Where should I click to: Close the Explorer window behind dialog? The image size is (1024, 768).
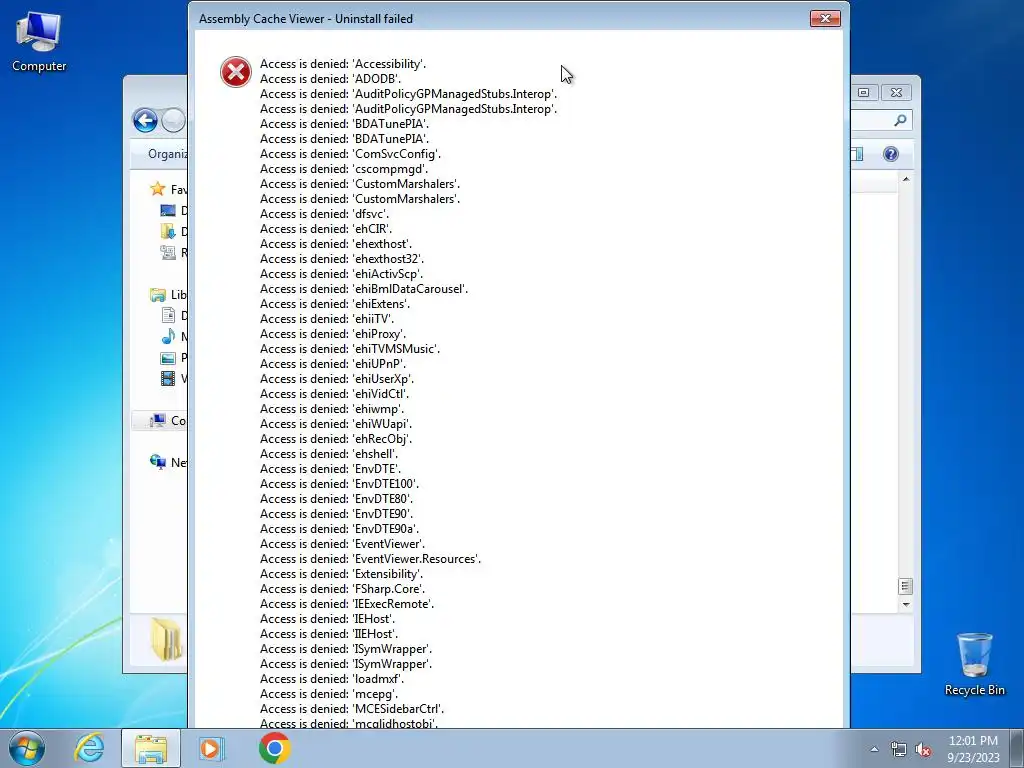pyautogui.click(x=896, y=93)
